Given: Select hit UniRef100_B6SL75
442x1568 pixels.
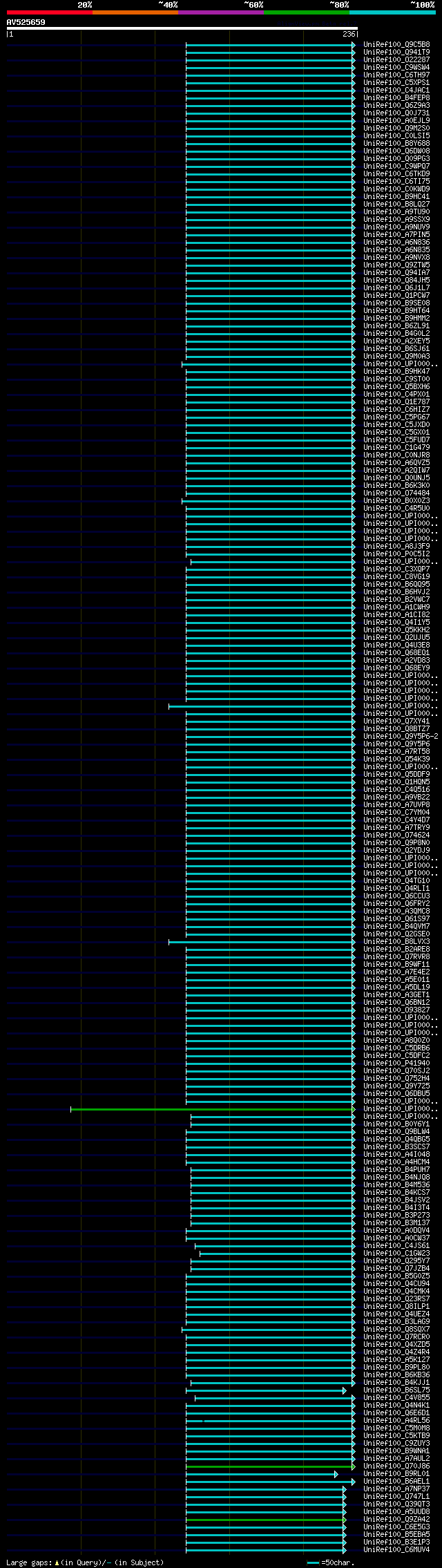Looking at the screenshot, I should pos(396,1390).
